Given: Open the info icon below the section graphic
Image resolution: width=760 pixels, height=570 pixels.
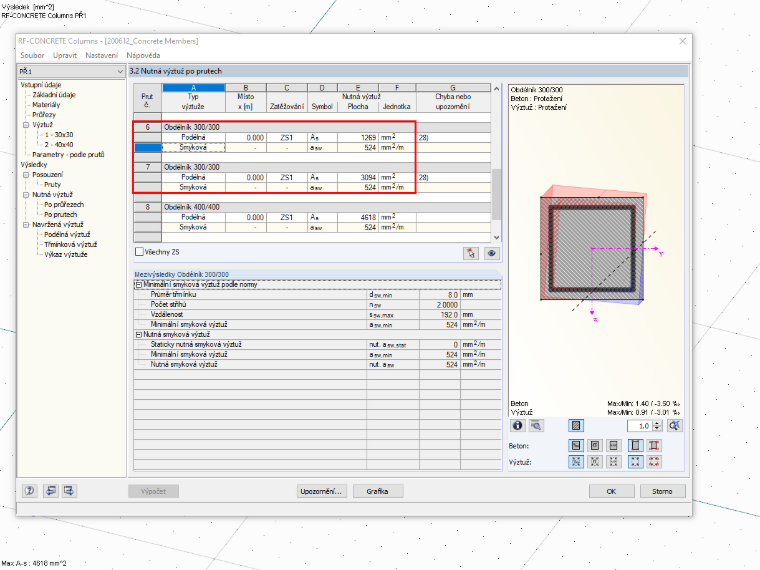Looking at the screenshot, I should pos(517,426).
